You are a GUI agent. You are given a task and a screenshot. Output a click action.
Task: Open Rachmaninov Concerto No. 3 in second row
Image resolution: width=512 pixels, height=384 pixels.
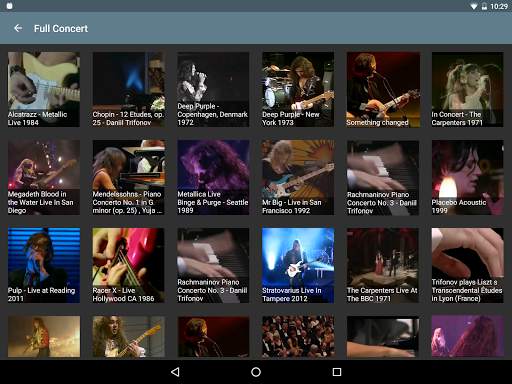[383, 177]
